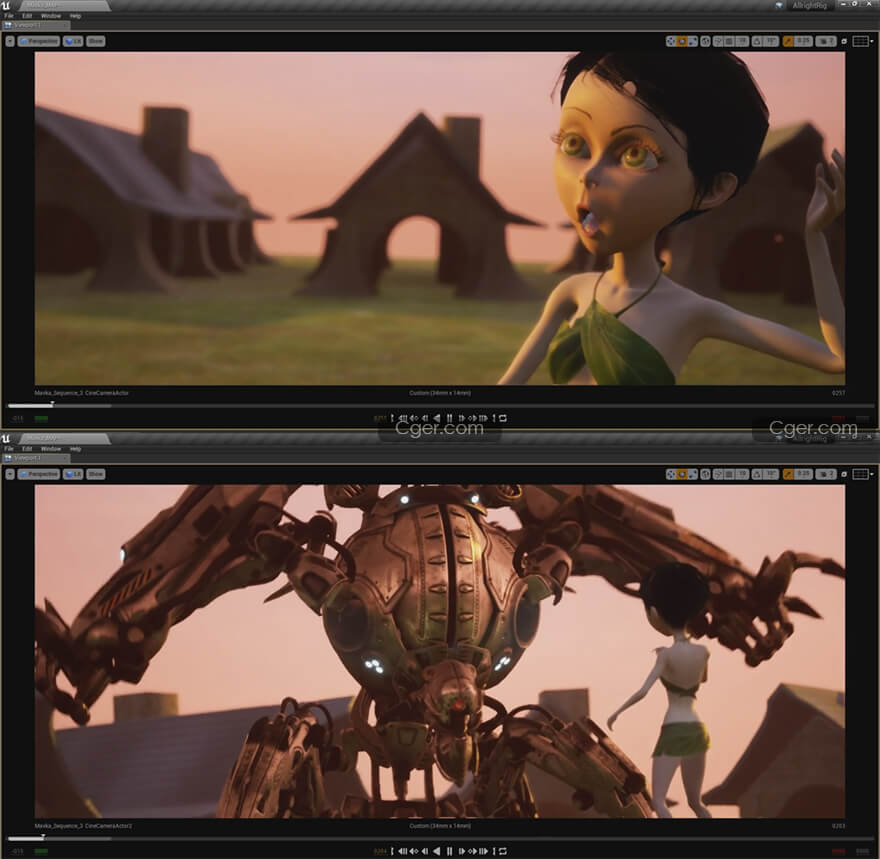The width and height of the screenshot is (880, 859).
Task: Open the Lit view mode dropdown in the lower viewport
Action: pyautogui.click(x=73, y=474)
